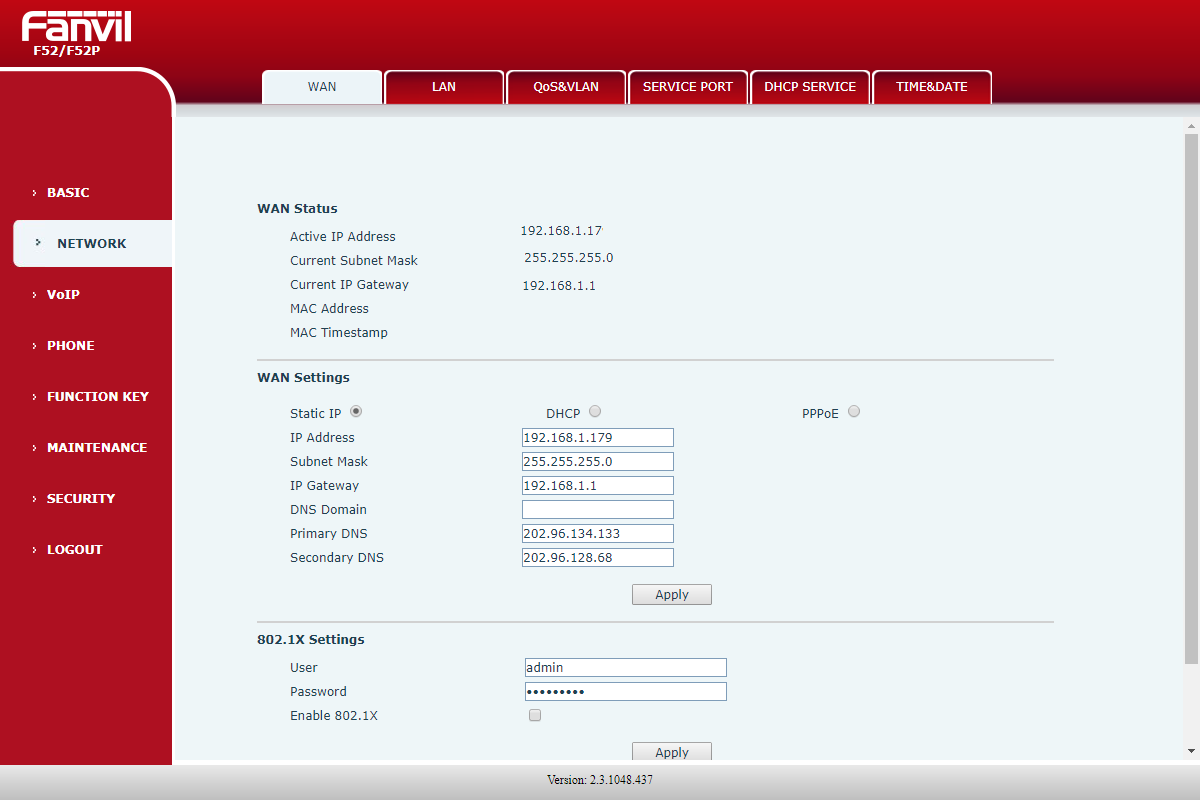The image size is (1200, 800).
Task: Click the 802.1X Settings heading
Action: pyautogui.click(x=311, y=640)
